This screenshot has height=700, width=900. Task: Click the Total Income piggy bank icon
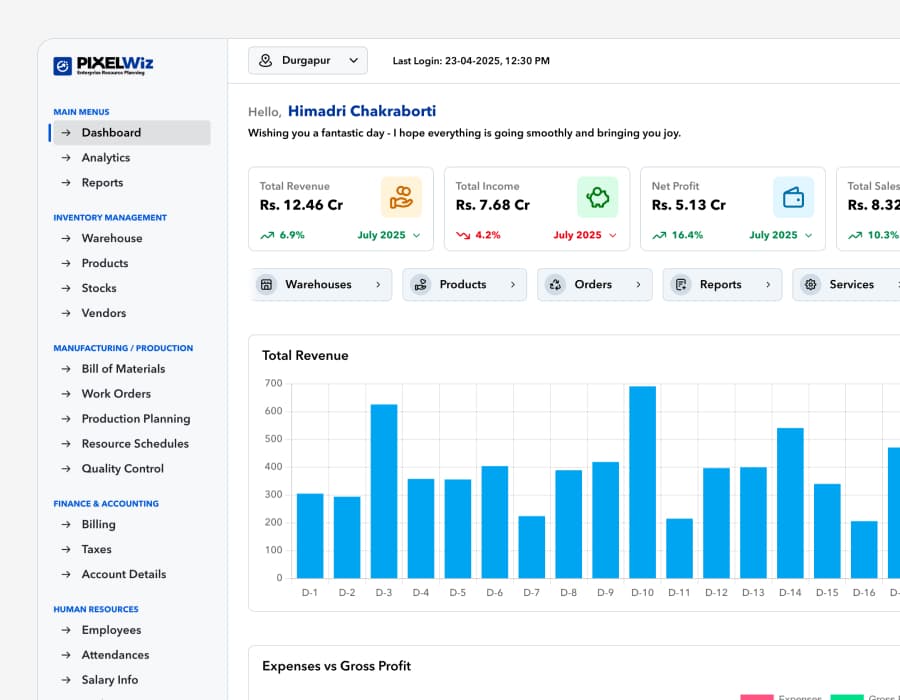[598, 197]
